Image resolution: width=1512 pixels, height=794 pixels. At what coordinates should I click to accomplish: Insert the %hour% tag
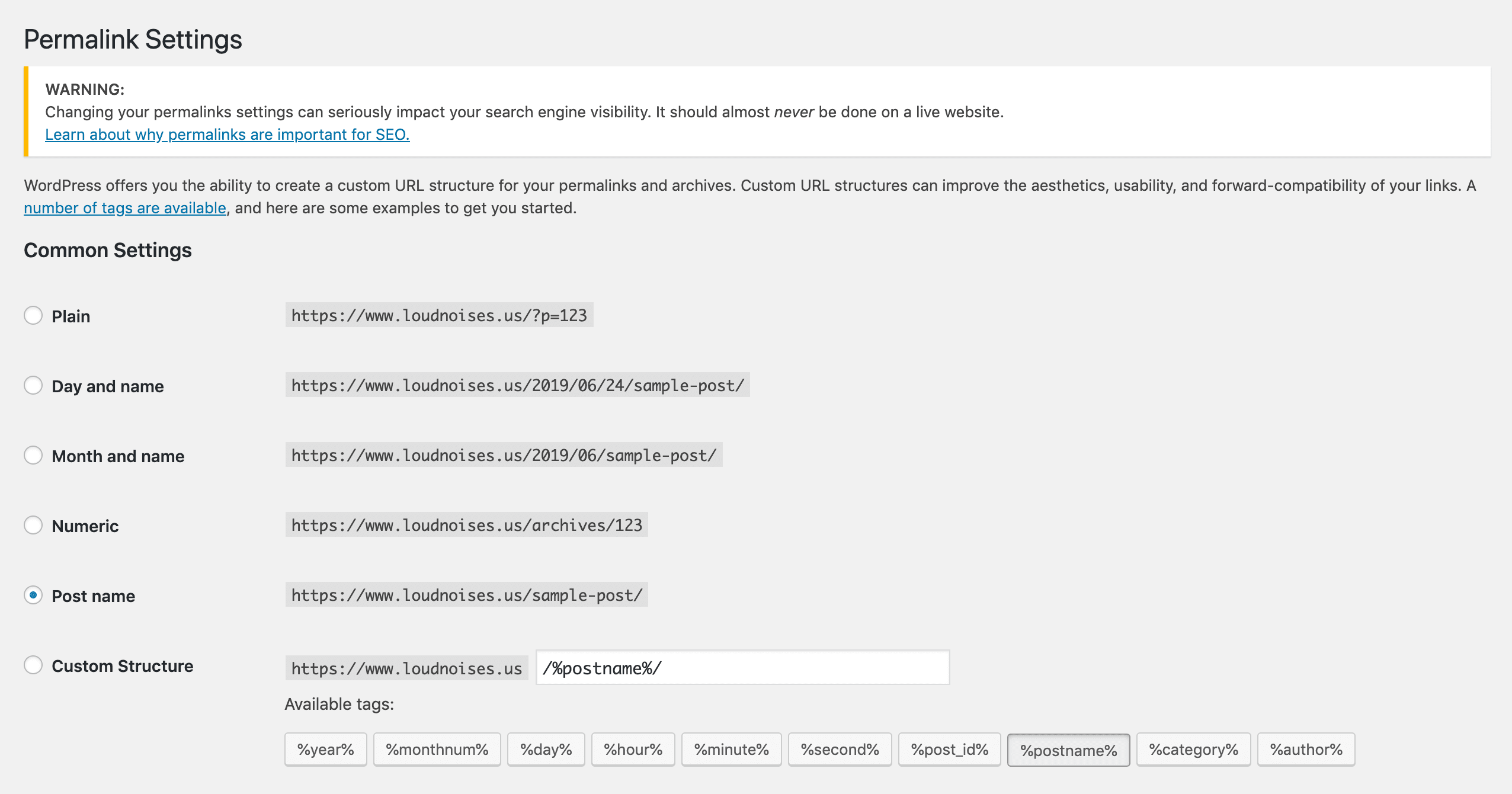633,750
